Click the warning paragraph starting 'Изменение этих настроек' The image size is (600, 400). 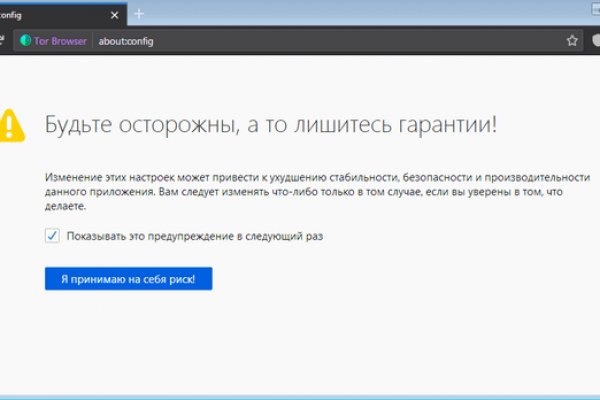coord(300,189)
